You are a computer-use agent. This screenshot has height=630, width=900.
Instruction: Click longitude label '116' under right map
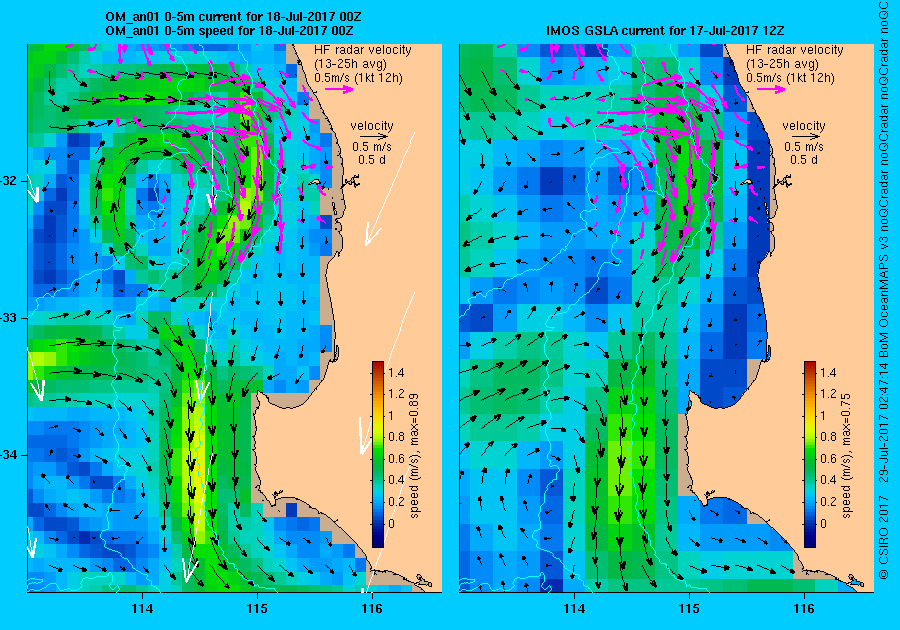click(804, 609)
